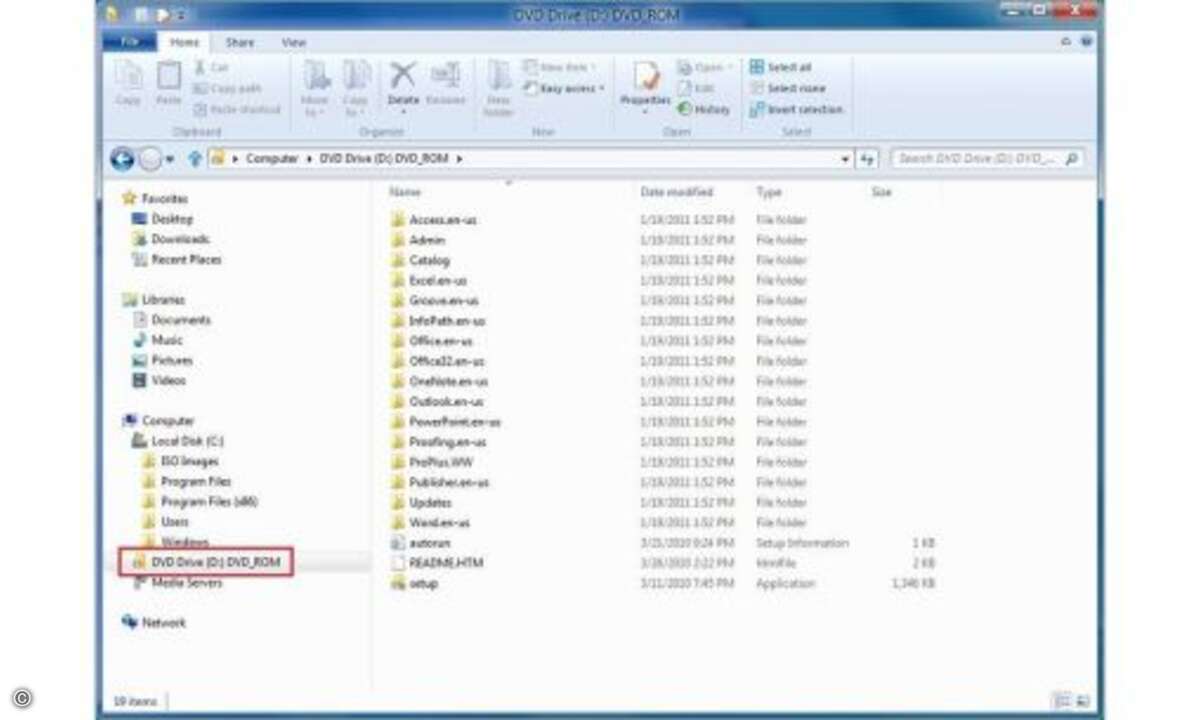
Task: Select the Admin folder
Action: coord(417,240)
